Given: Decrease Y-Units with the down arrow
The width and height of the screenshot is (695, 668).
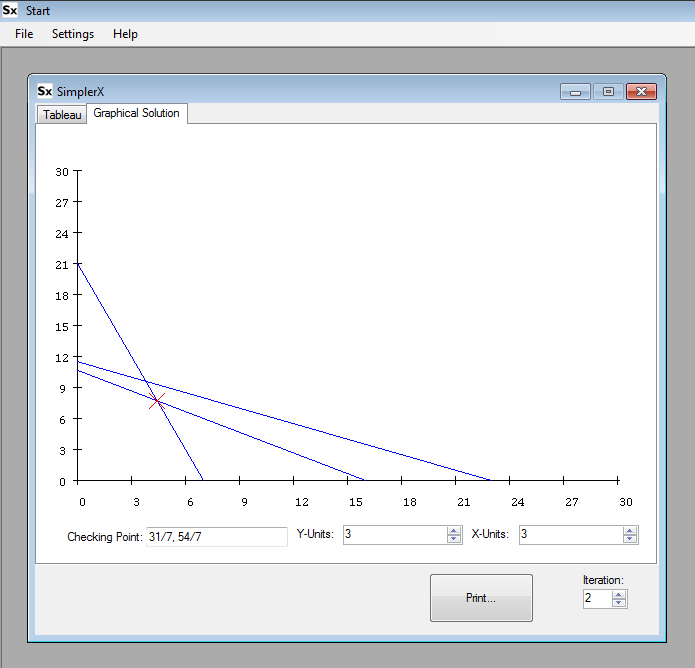Looking at the screenshot, I should [x=453, y=539].
